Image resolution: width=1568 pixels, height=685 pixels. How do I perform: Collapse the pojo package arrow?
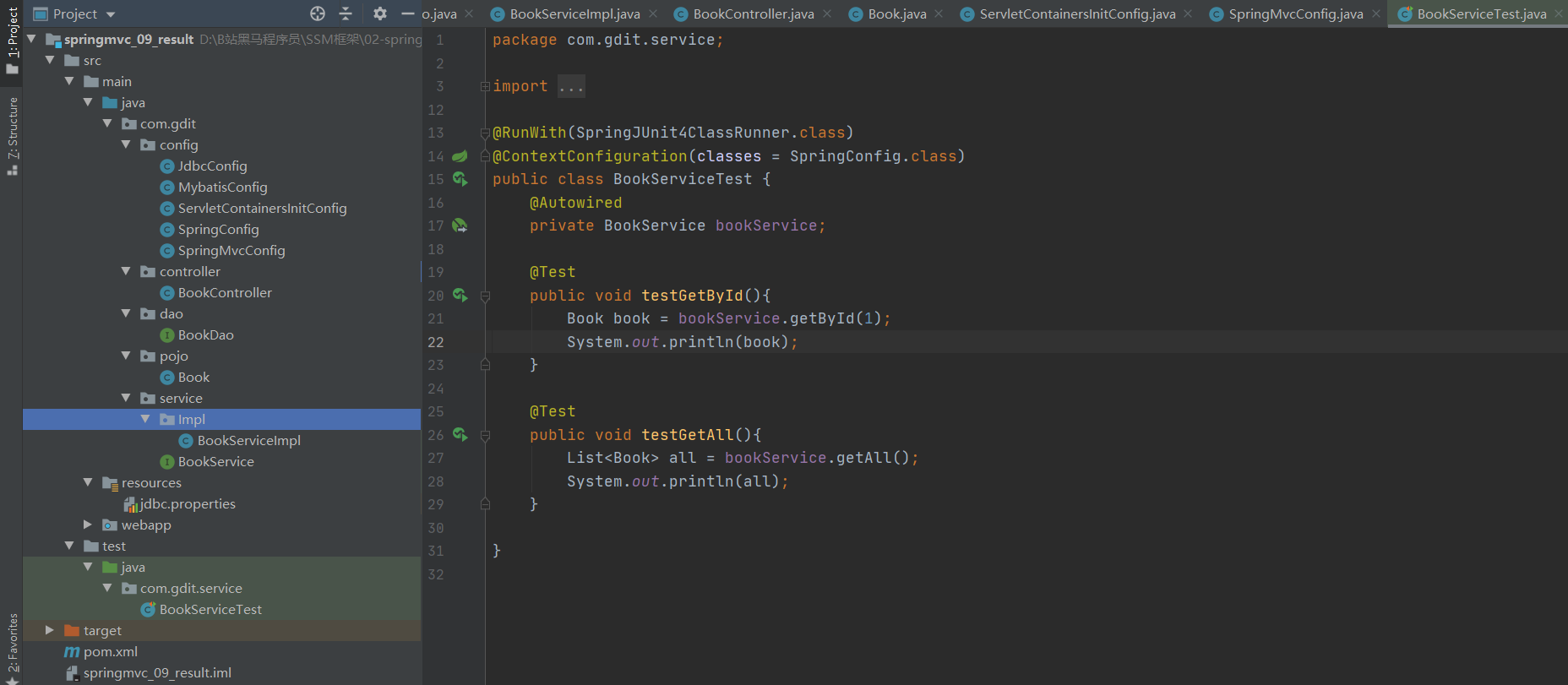tap(126, 356)
